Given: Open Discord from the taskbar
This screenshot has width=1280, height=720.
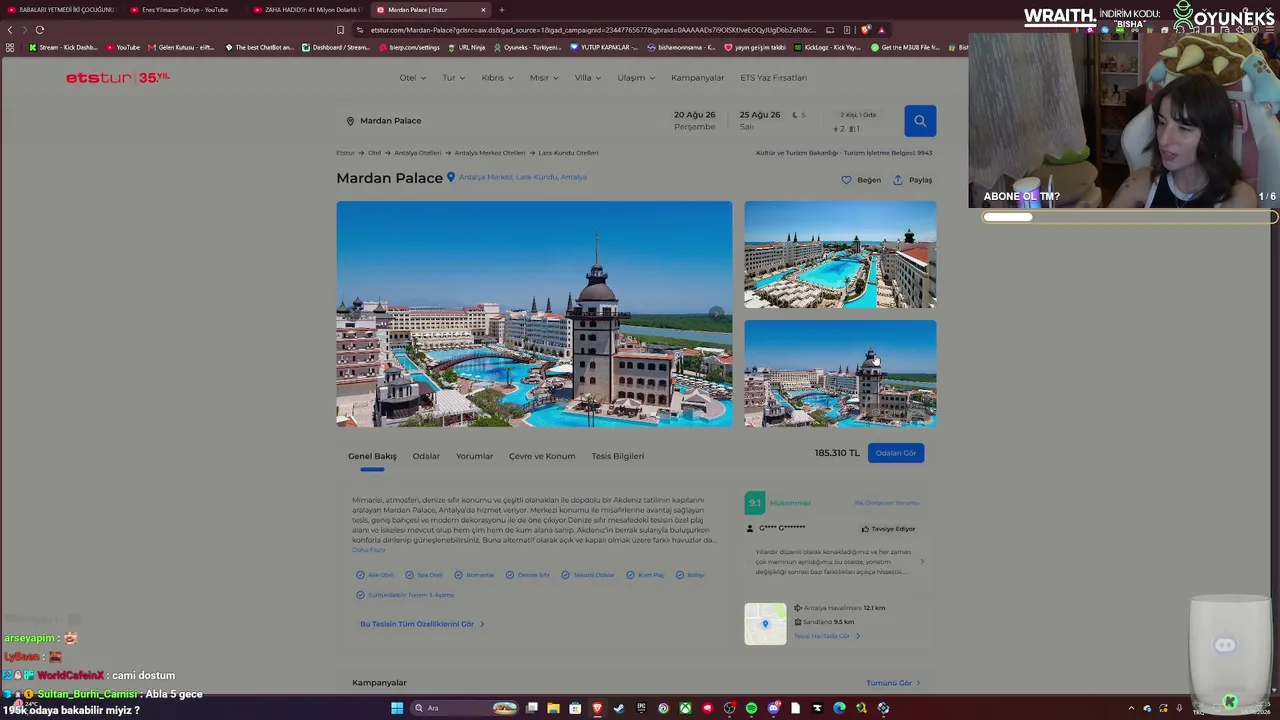Looking at the screenshot, I should [773, 708].
